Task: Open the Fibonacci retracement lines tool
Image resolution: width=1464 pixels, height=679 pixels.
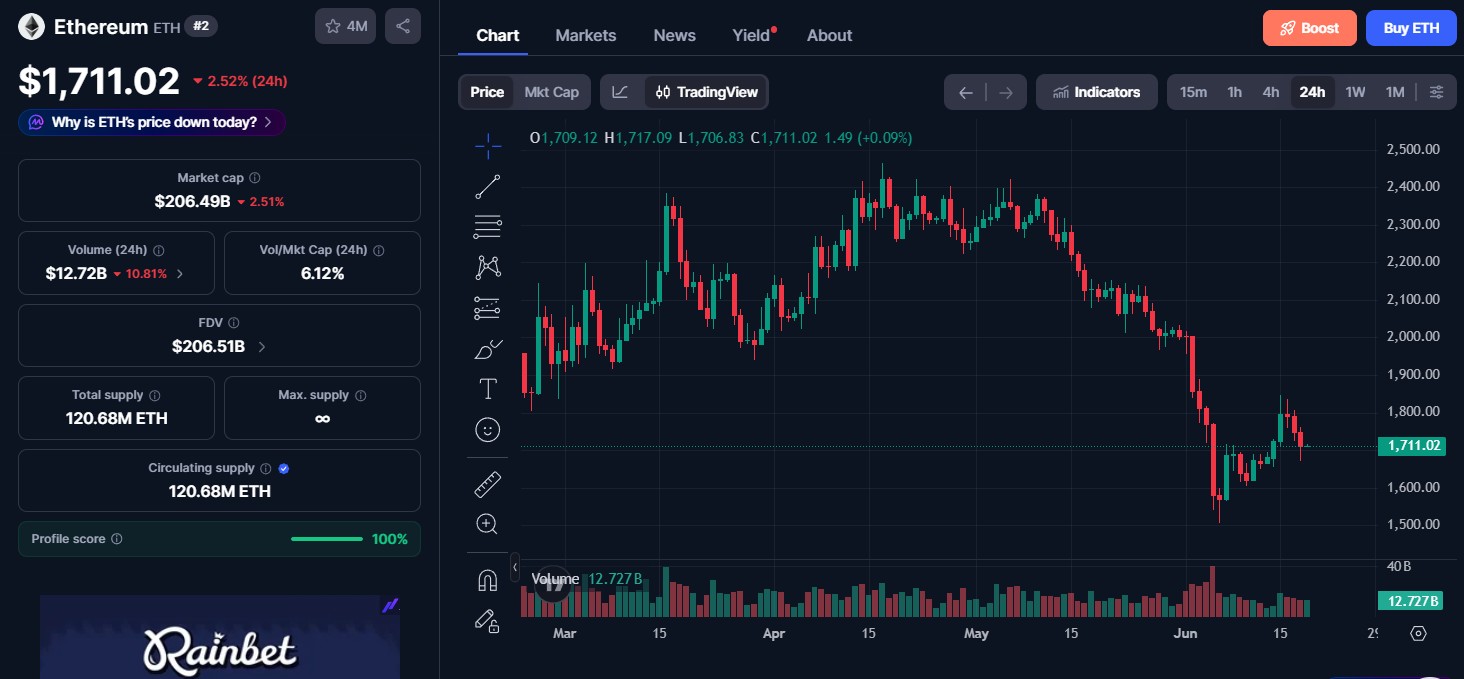Action: [488, 227]
